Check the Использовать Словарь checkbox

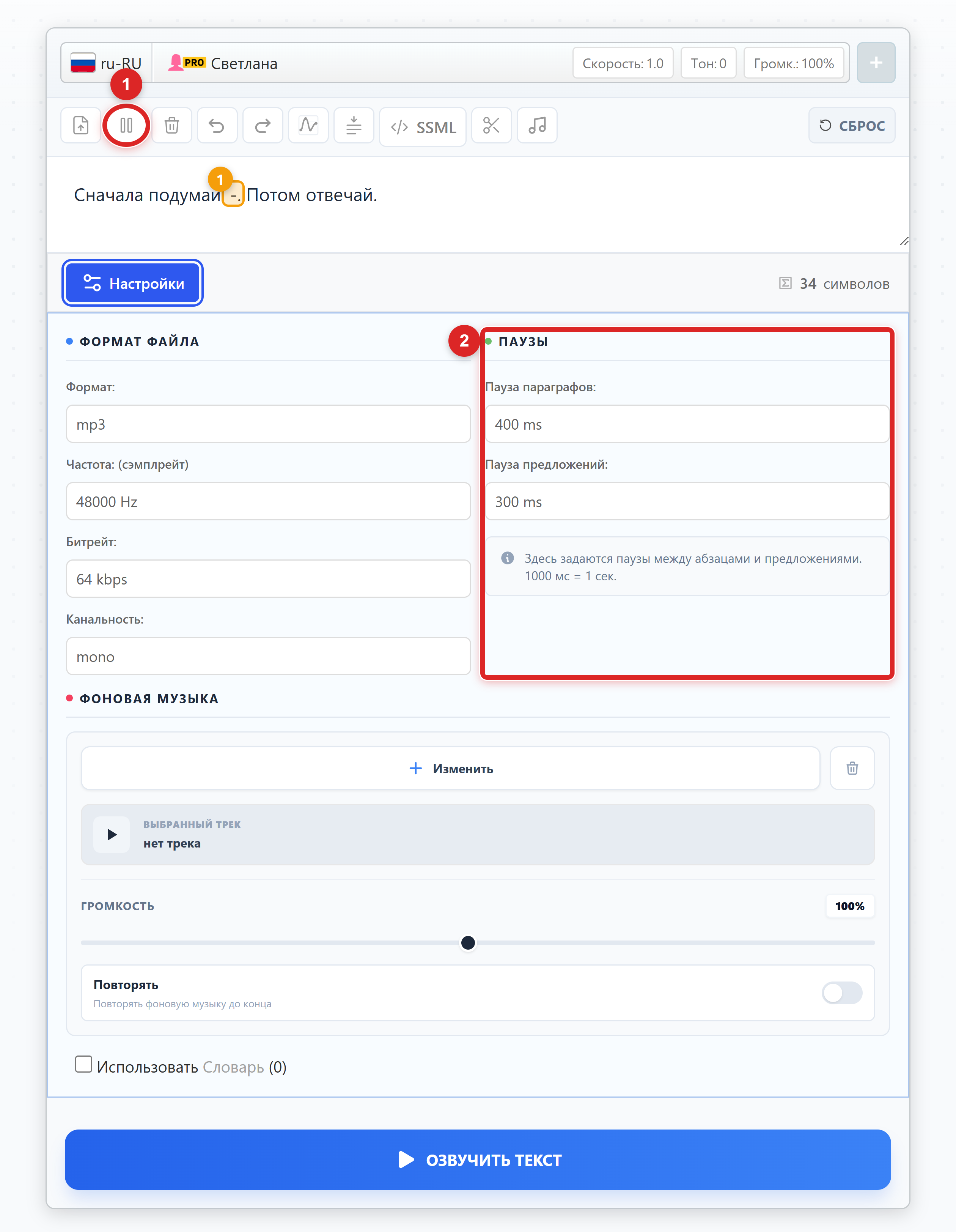pos(83,1065)
